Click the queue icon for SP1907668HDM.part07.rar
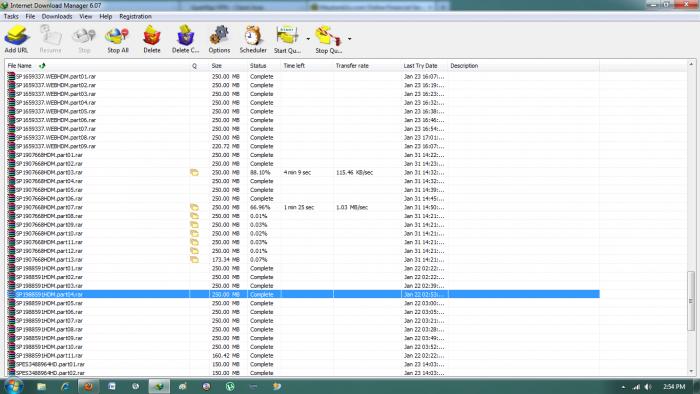Screen dimensions: 700x394 point(194,207)
